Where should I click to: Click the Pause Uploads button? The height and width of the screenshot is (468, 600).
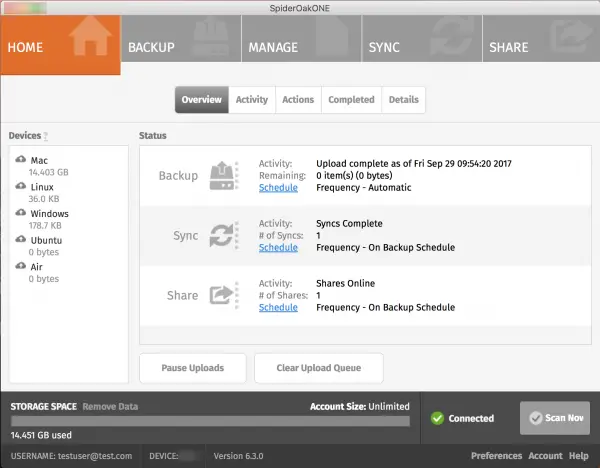(x=193, y=368)
